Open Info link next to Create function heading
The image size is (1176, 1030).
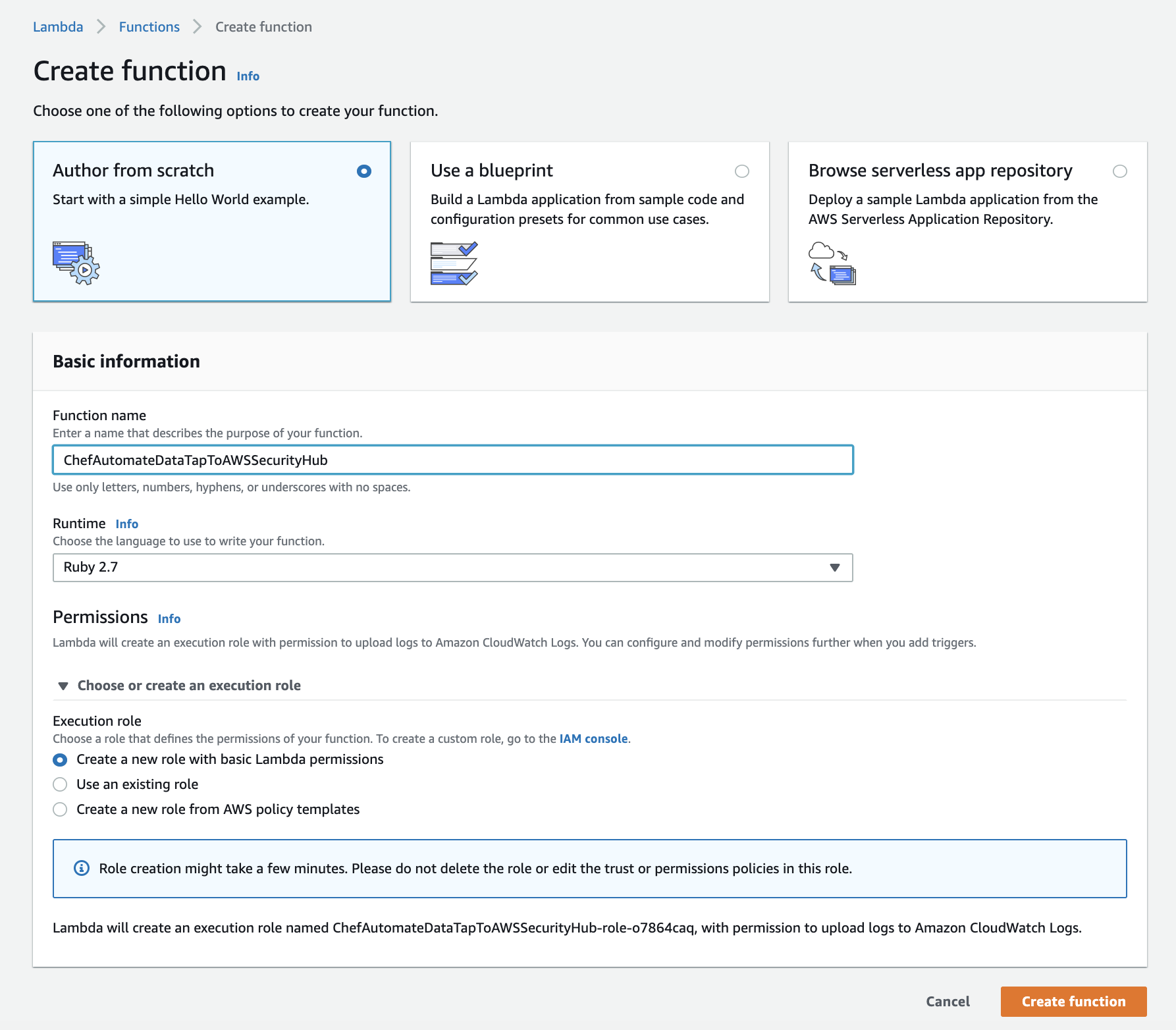(248, 76)
